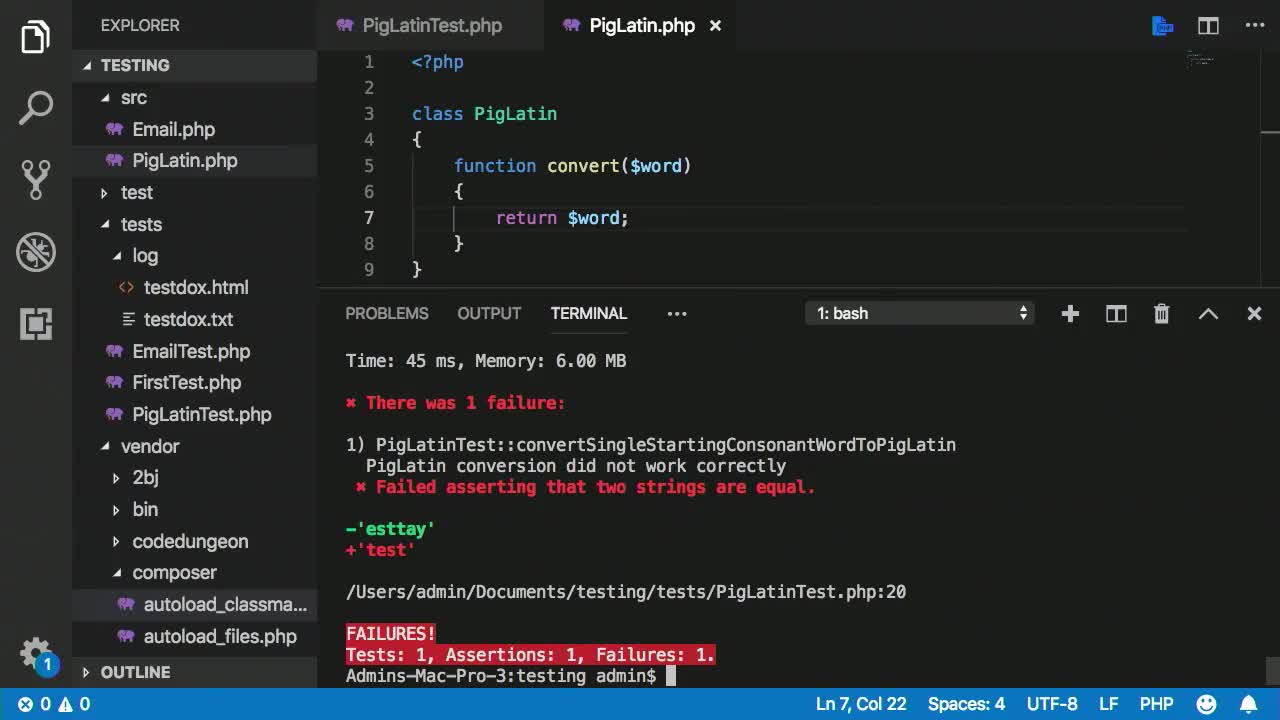The image size is (1280, 720).
Task: Split the terminal pane
Action: pyautogui.click(x=1116, y=313)
